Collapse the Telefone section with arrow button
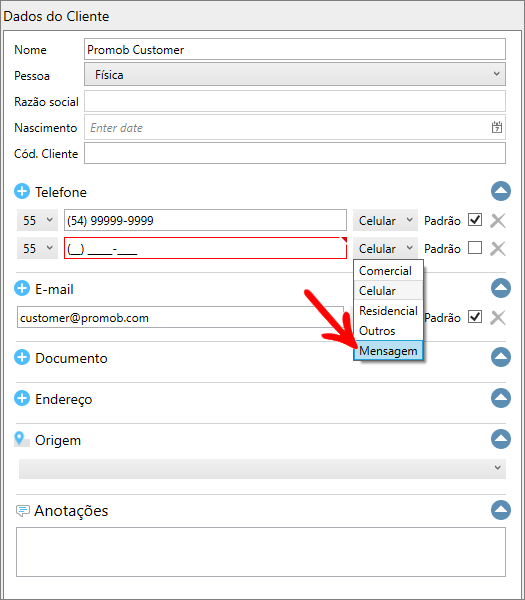 click(501, 191)
